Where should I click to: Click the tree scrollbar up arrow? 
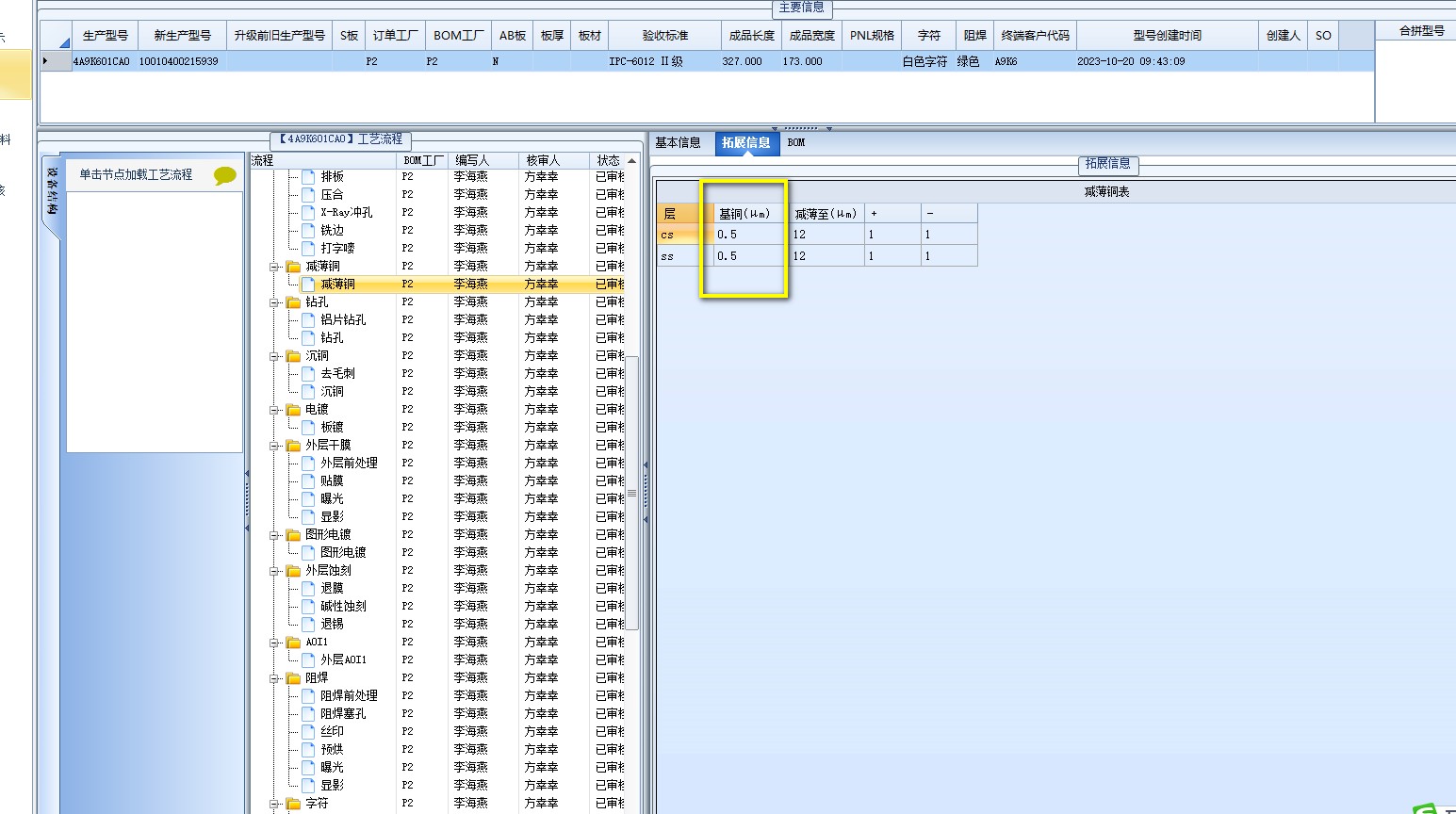(x=632, y=161)
